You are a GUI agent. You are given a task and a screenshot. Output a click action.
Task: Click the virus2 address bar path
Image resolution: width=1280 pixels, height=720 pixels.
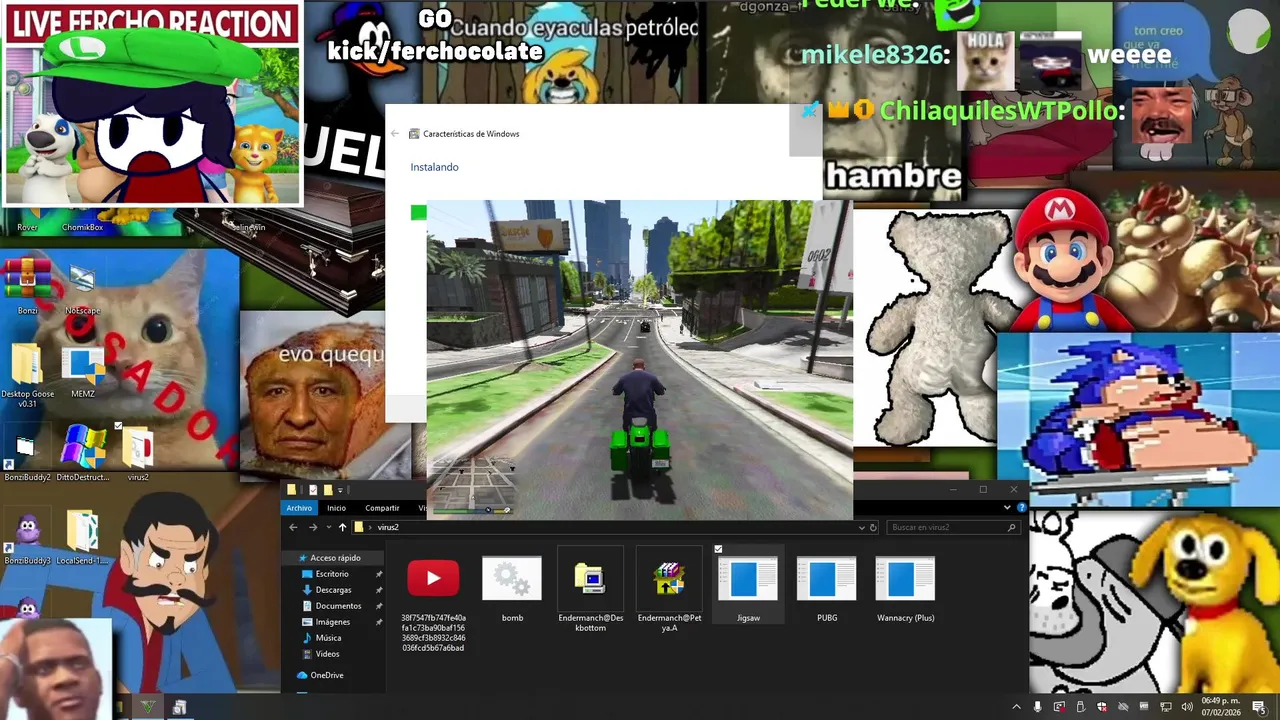388,527
